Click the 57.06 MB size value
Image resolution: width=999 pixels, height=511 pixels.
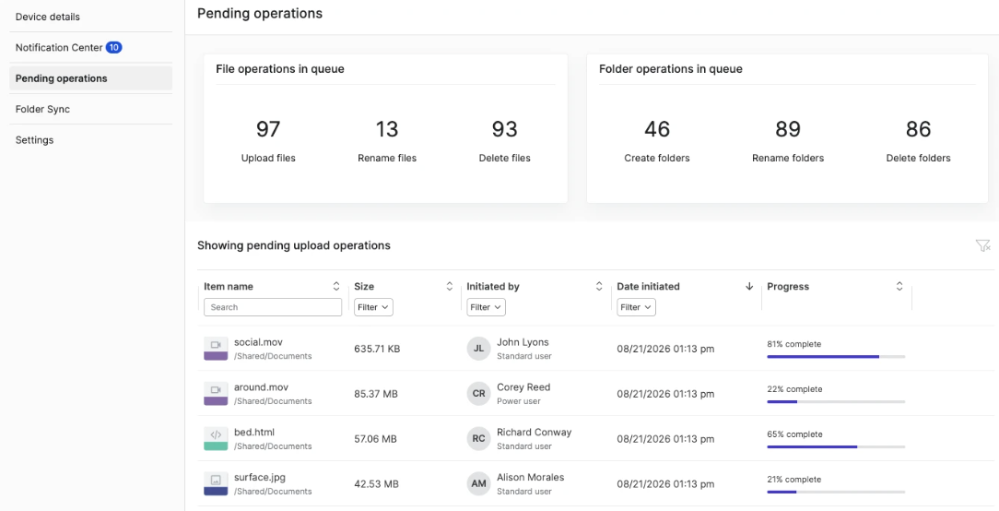(x=375, y=439)
